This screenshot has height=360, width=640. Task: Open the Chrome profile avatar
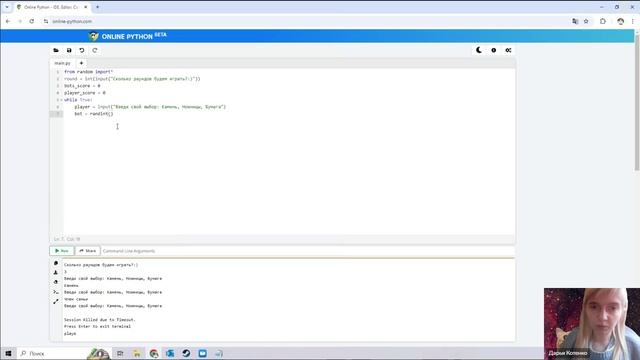click(x=620, y=21)
